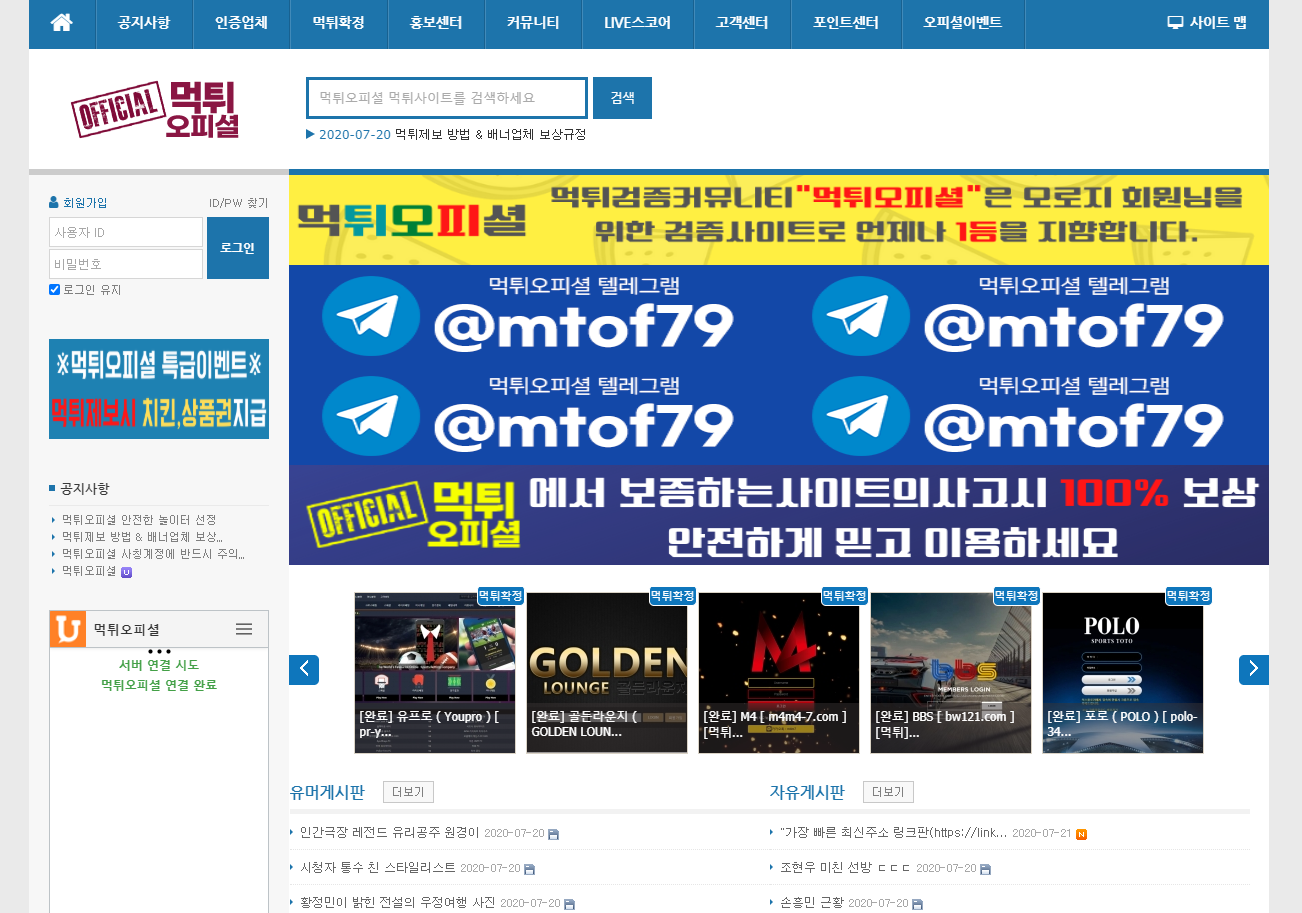1302x913 pixels.
Task: Open the 회원가입 link
Action: pos(85,203)
